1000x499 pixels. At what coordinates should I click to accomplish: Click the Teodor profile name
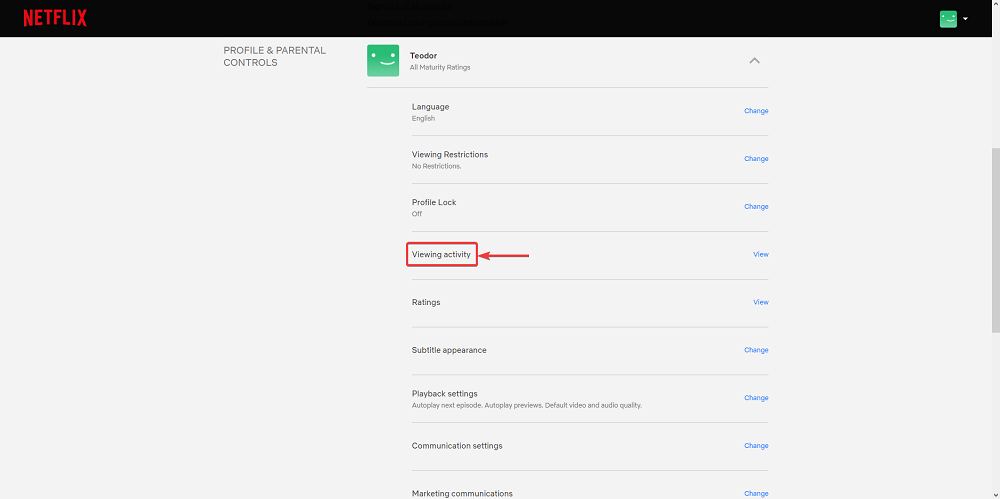(424, 56)
